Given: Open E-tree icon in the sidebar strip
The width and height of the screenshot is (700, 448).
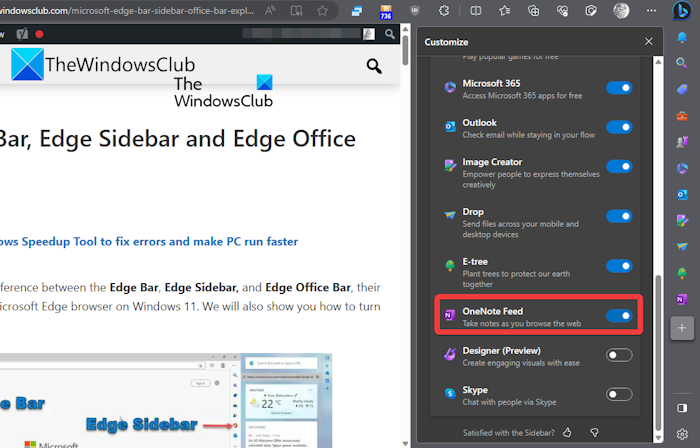Looking at the screenshot, I should coord(682,273).
